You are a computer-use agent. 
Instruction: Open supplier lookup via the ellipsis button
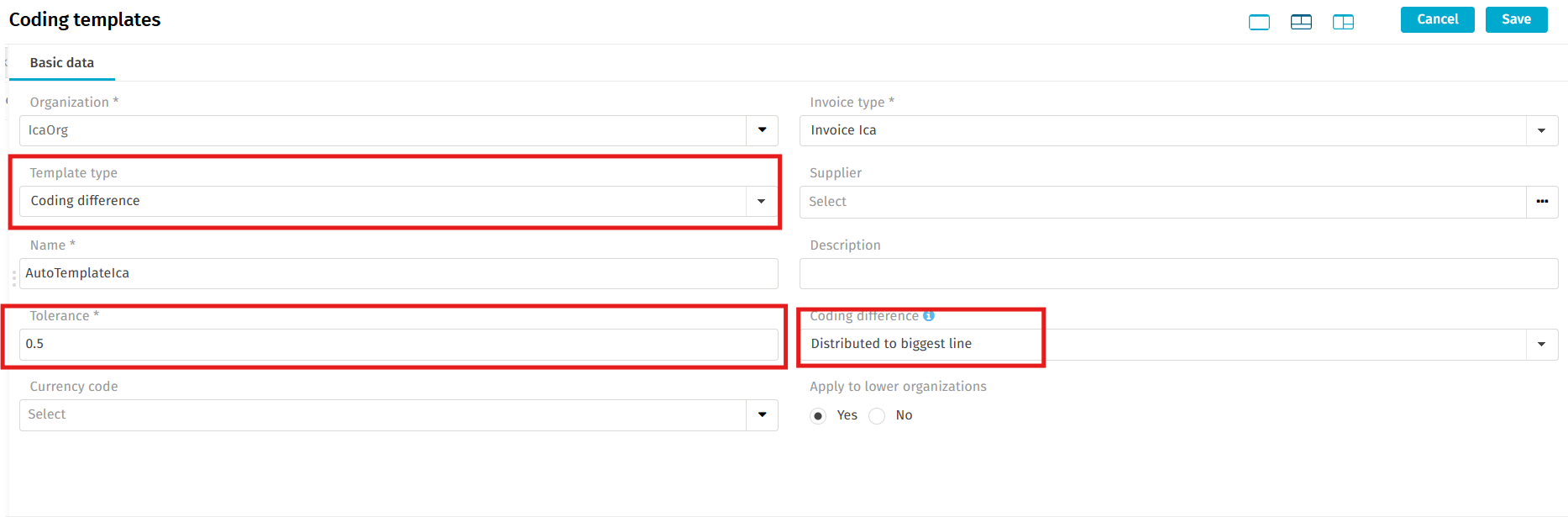point(1542,202)
